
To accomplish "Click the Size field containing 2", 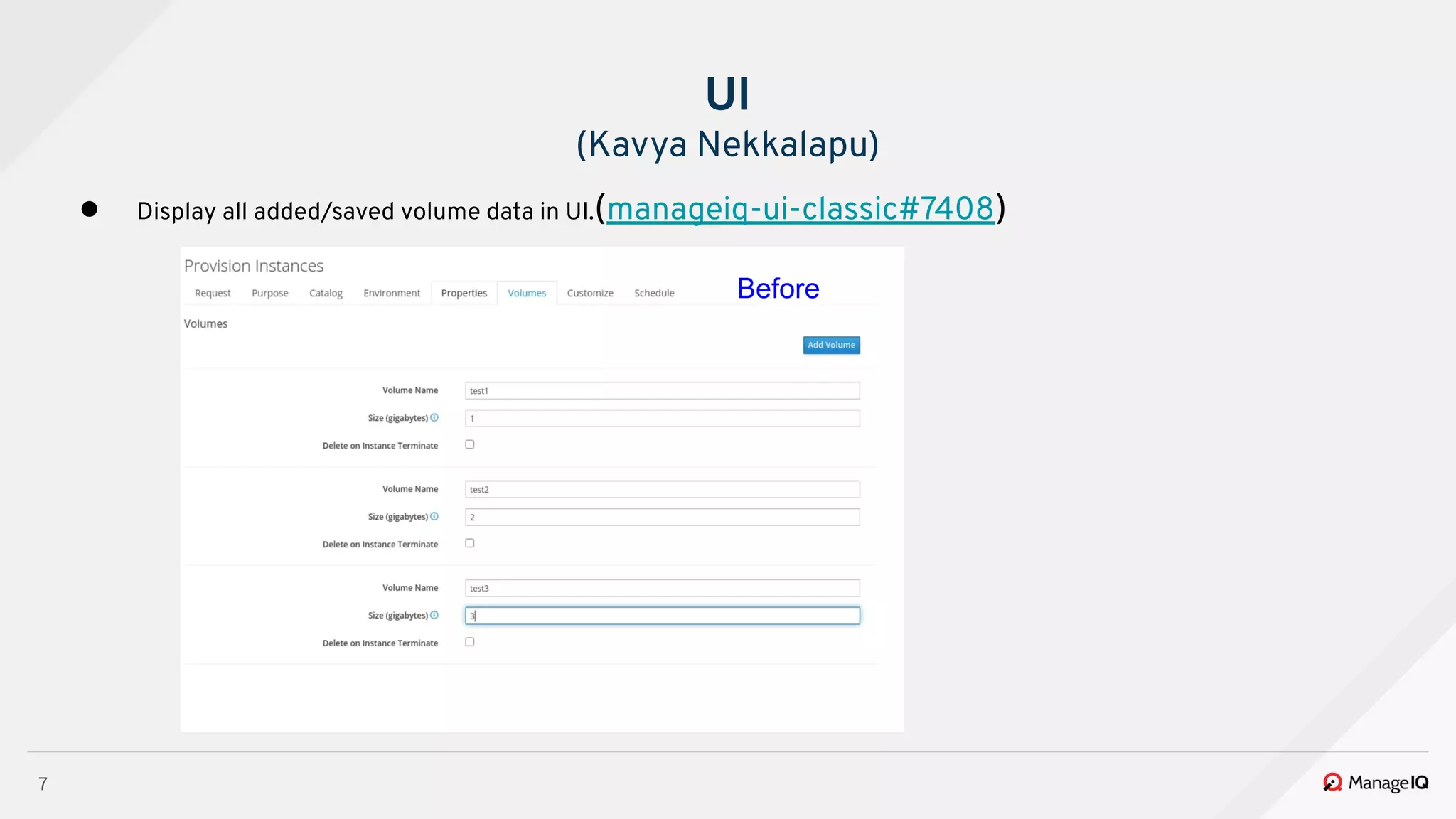I will point(662,517).
